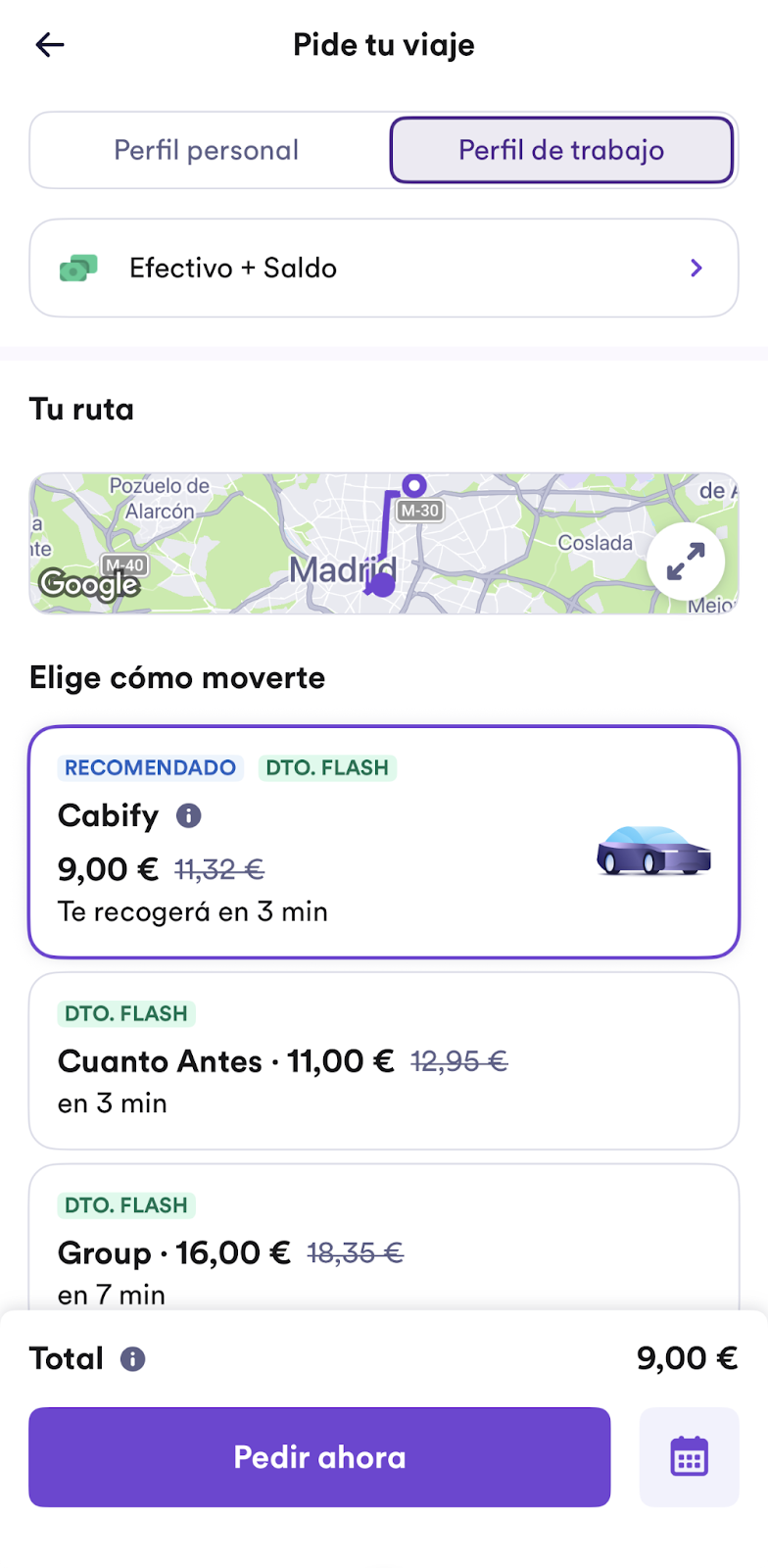The height and width of the screenshot is (1568, 768).
Task: Choose the Cuanto Antes ride option
Action: [383, 1060]
